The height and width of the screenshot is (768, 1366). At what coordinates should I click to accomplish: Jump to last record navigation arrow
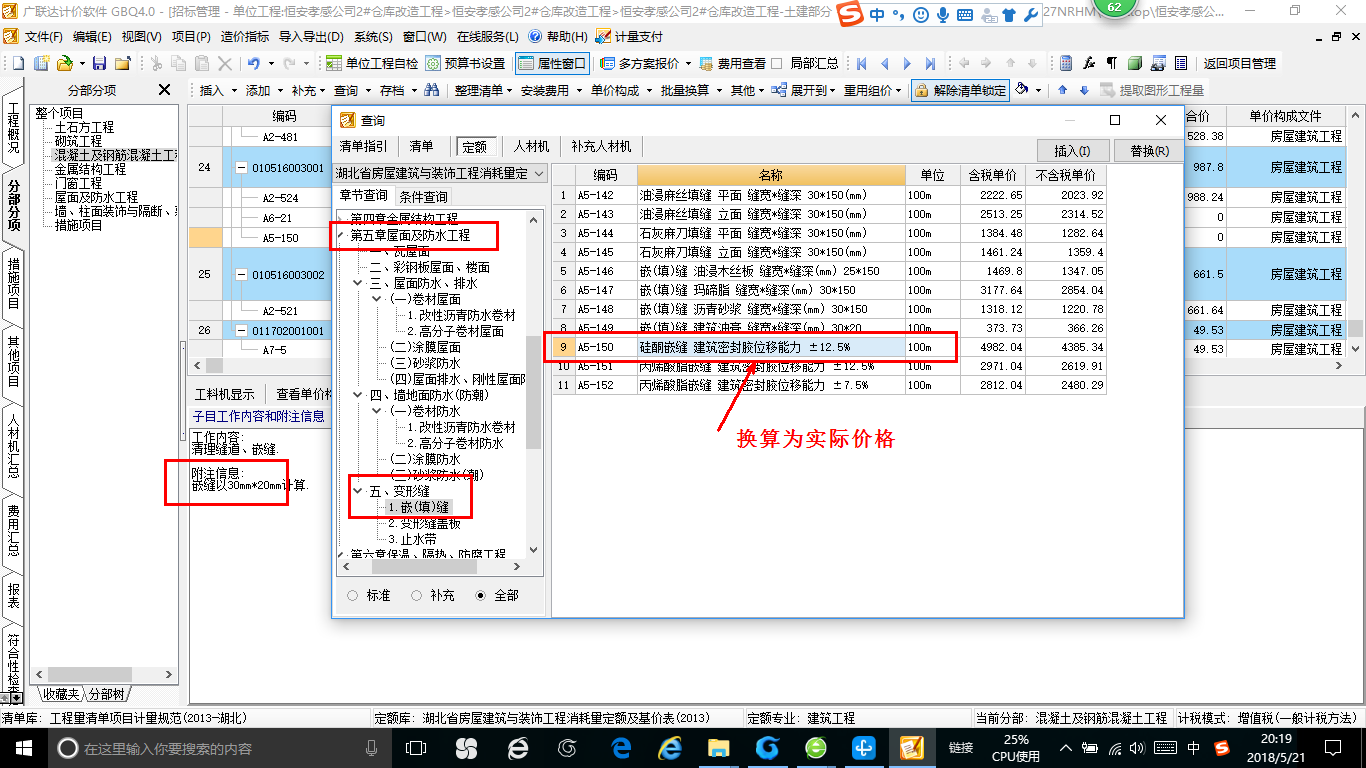pyautogui.click(x=930, y=63)
